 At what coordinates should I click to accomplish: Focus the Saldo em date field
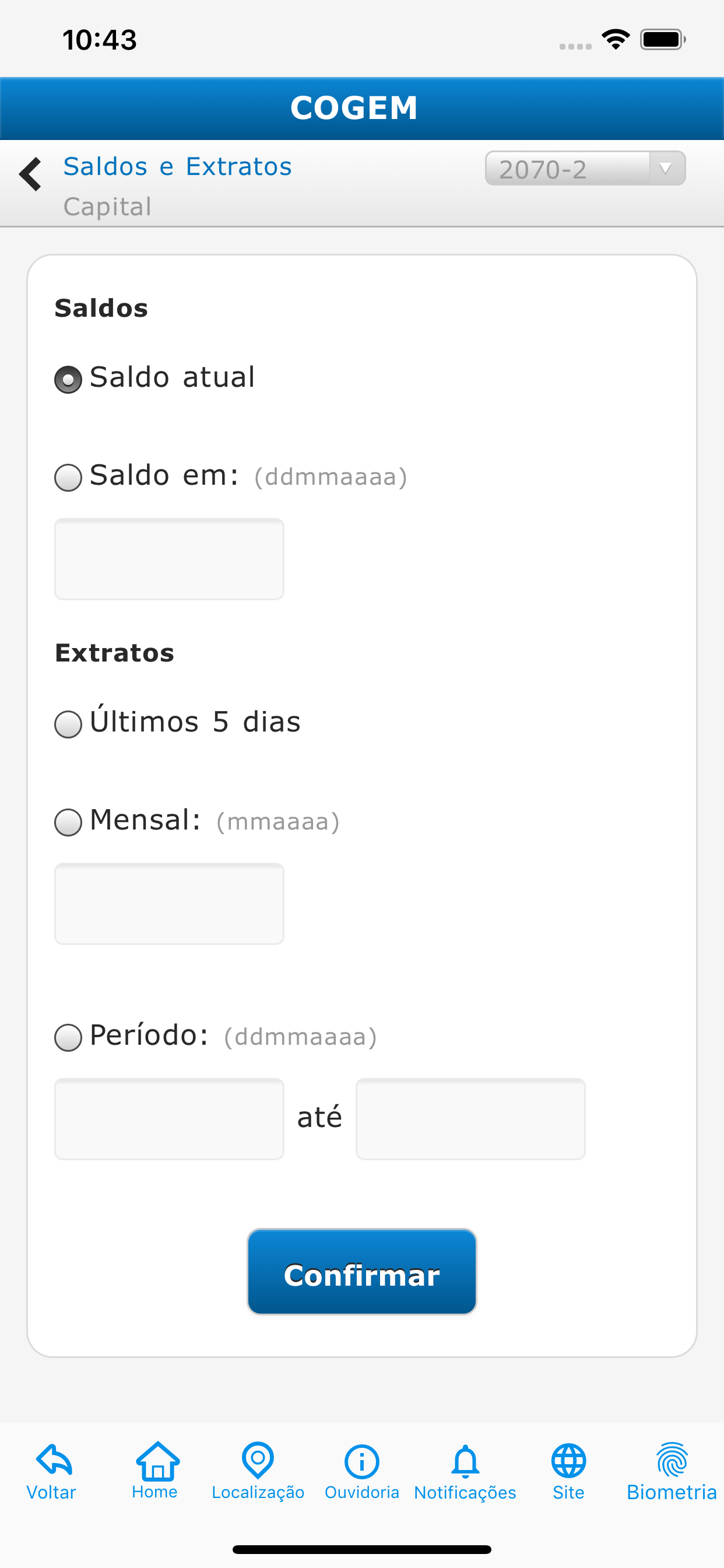[x=169, y=559]
